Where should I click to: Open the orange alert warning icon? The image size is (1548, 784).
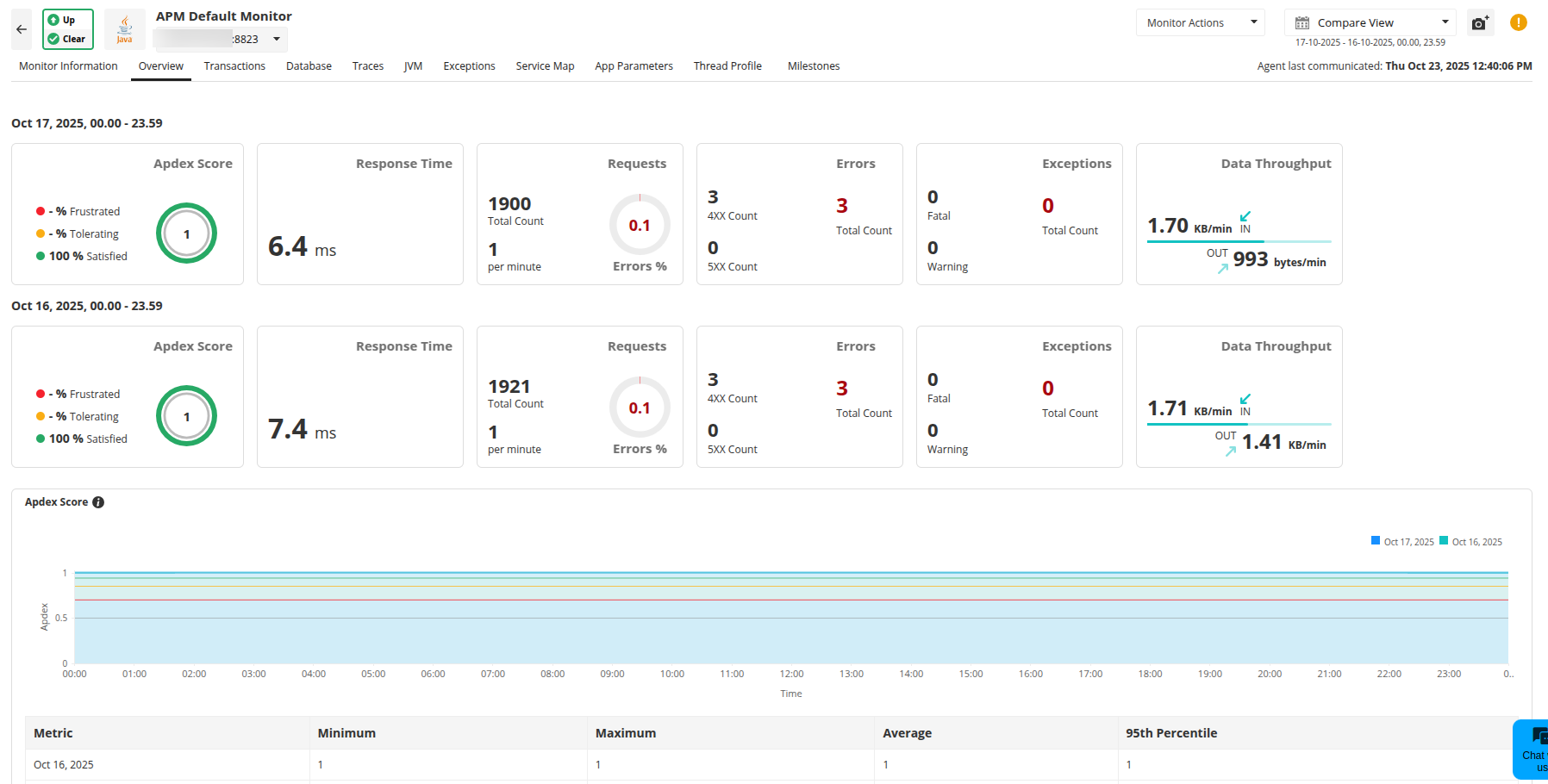1519,23
